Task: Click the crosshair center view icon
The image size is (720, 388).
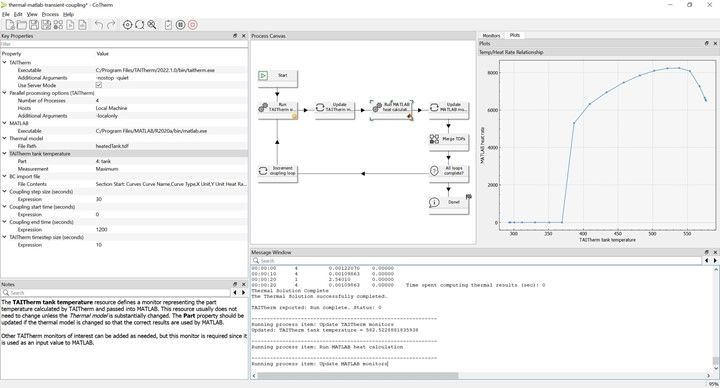Action: pyautogui.click(x=128, y=25)
